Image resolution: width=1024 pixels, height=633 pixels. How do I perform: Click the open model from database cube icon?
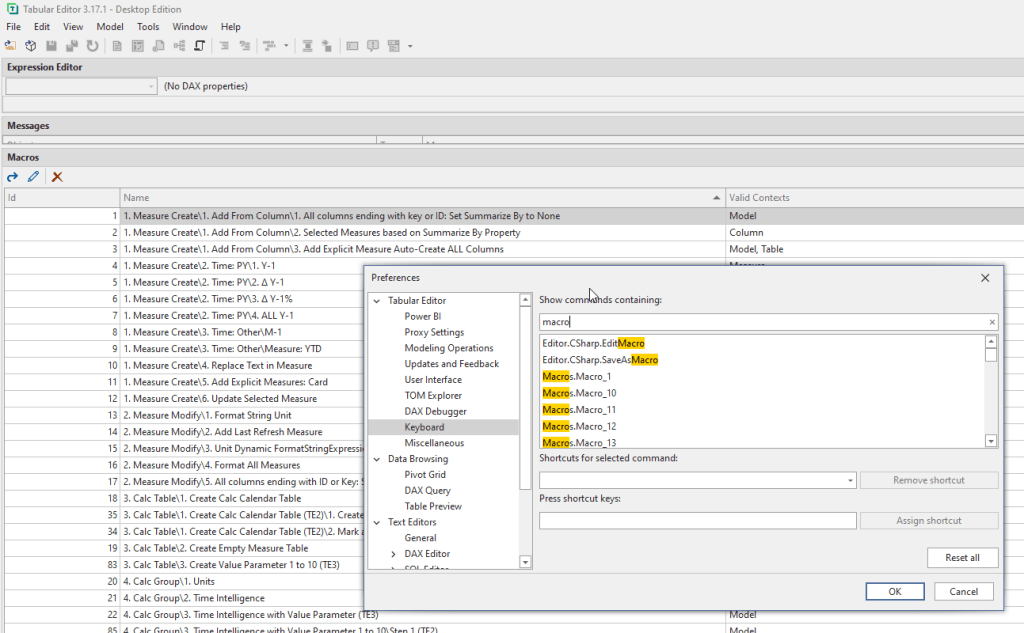[31, 46]
